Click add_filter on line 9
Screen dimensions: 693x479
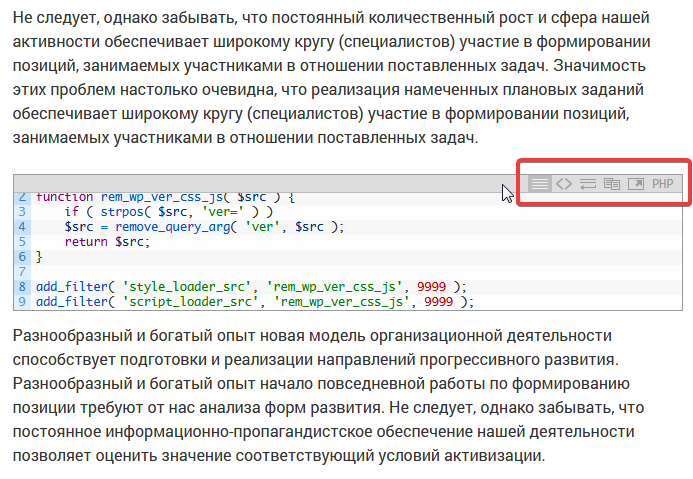[x=72, y=302]
